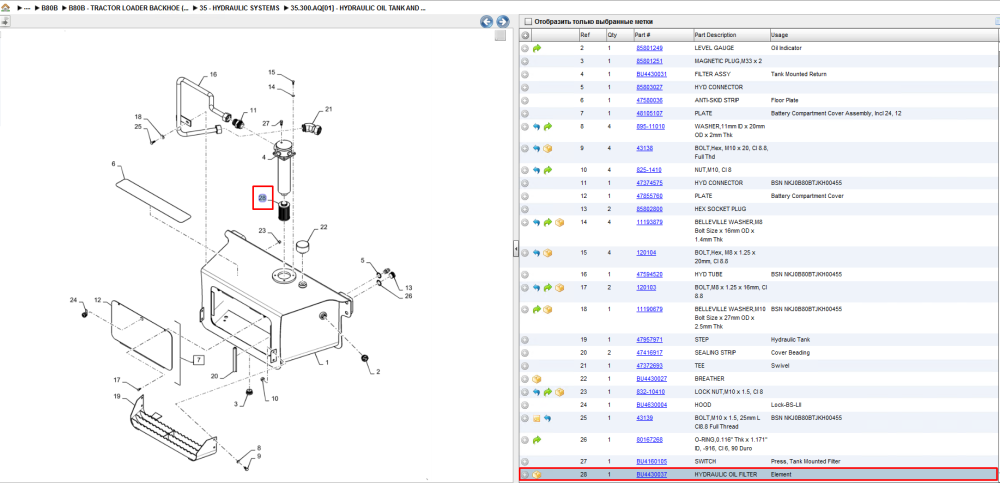The width and height of the screenshot is (1000, 483).
Task: Click blue back arrow in WASHER 895-11010 row
Action: (536, 127)
